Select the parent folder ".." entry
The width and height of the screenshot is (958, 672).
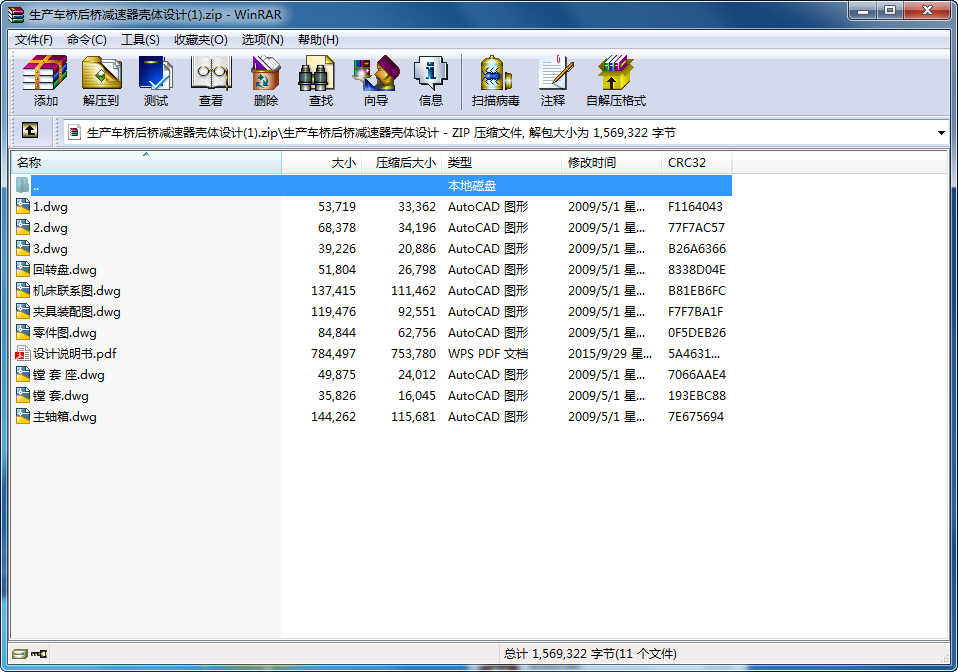click(36, 186)
